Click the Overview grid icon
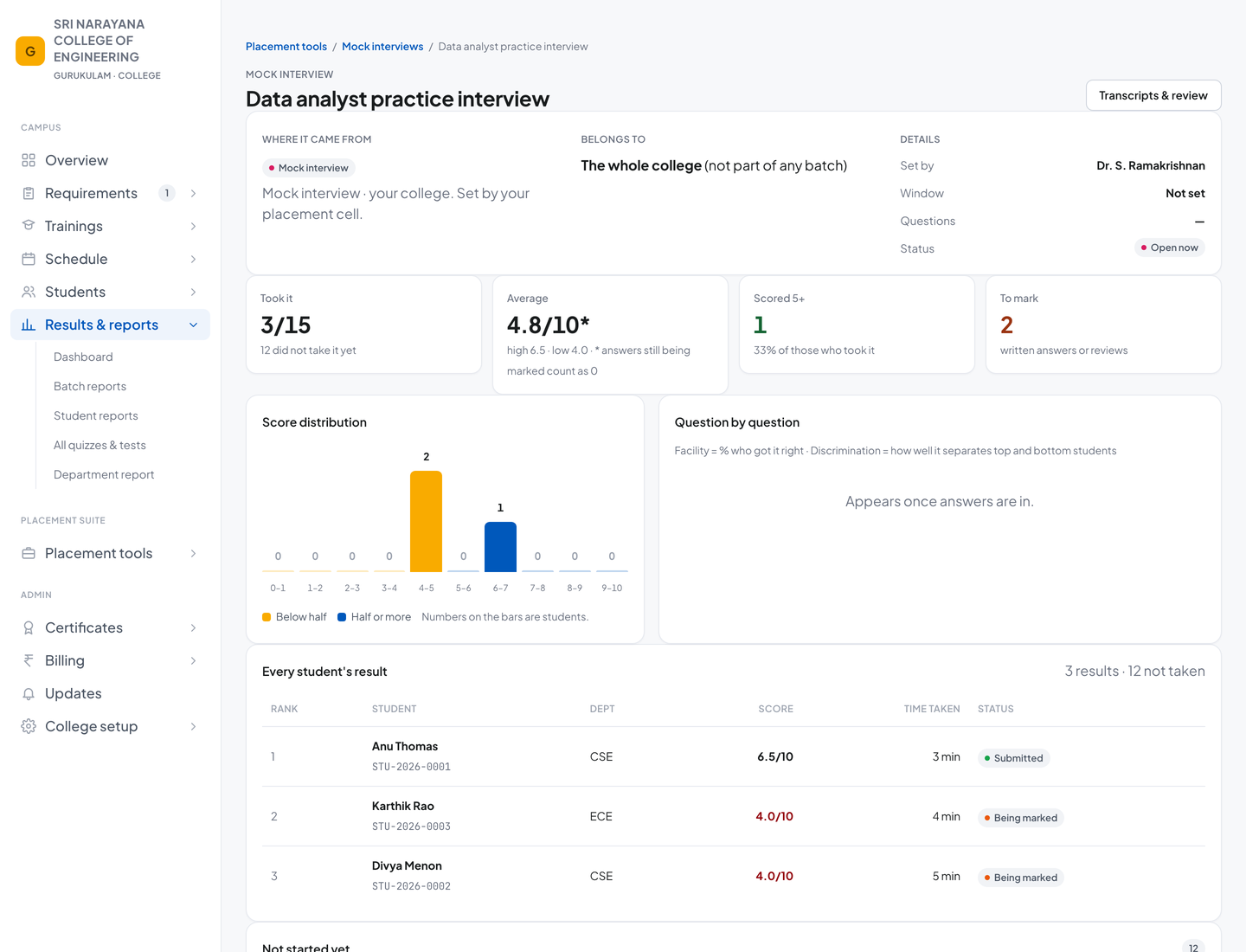Image resolution: width=1246 pixels, height=952 pixels. 29,160
